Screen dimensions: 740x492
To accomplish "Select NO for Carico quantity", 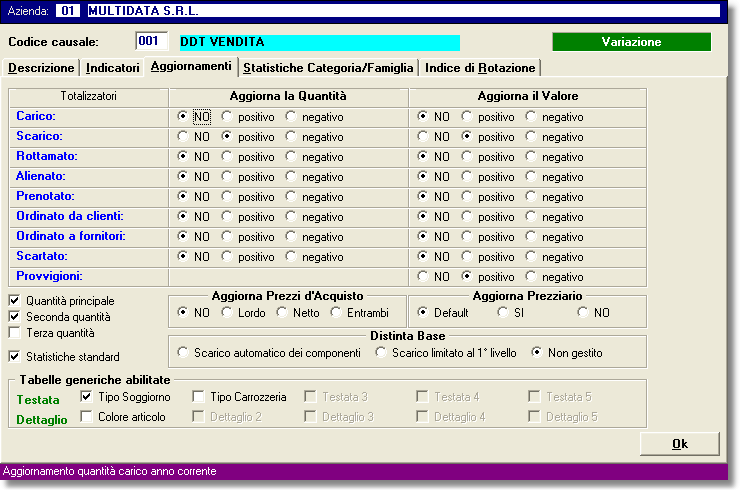I will click(183, 116).
